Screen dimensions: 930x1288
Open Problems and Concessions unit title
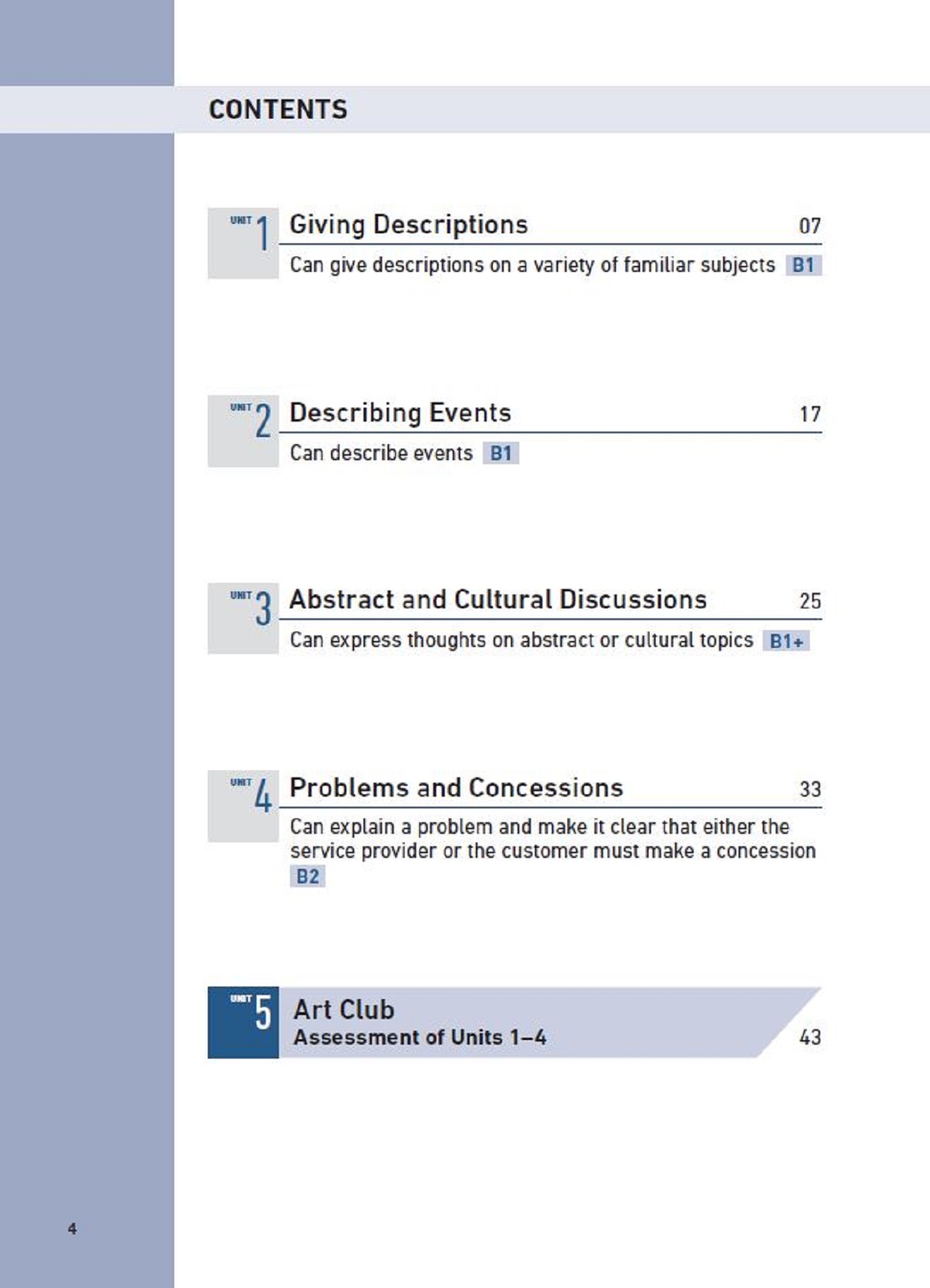pos(456,788)
